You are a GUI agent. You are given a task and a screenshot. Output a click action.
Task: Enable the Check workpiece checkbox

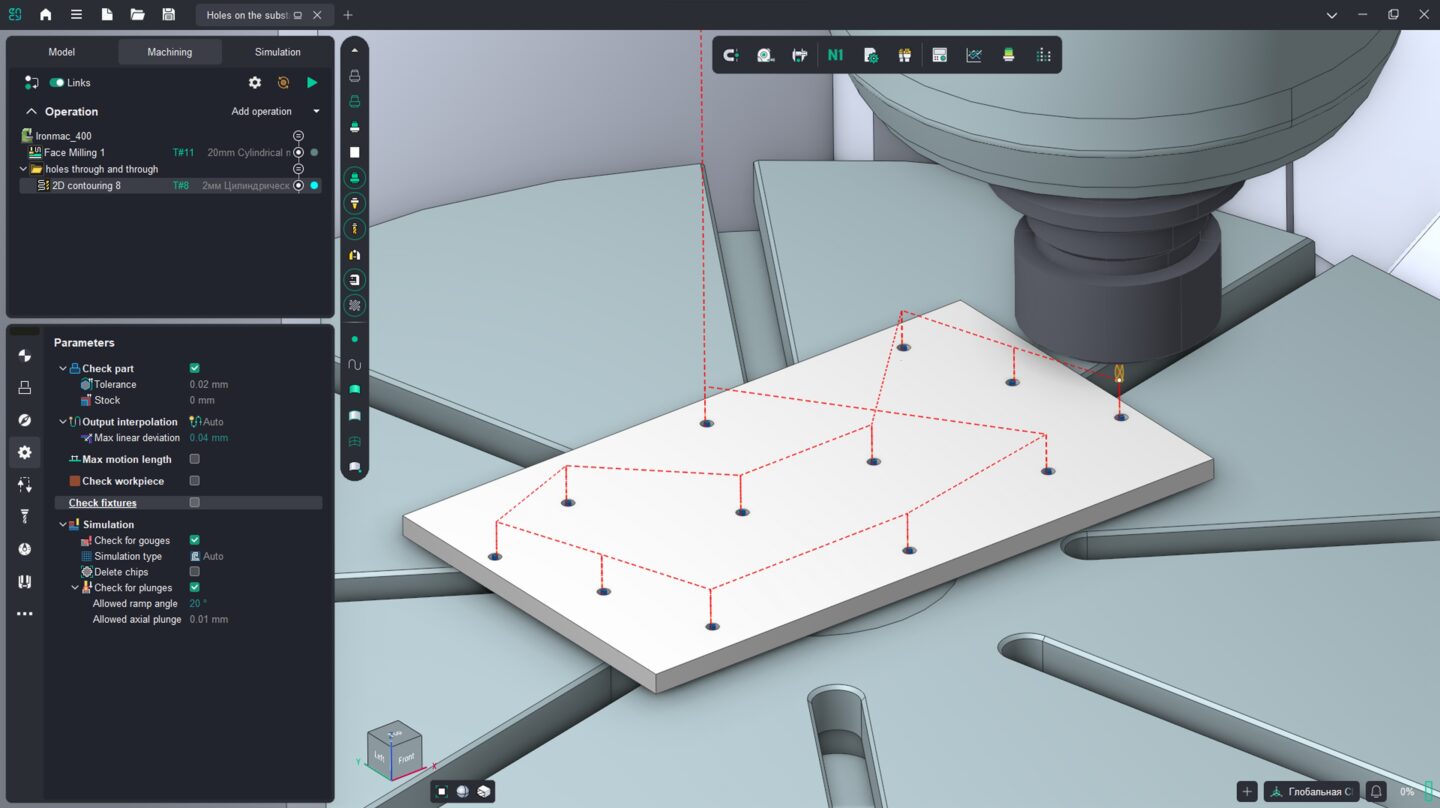(194, 481)
